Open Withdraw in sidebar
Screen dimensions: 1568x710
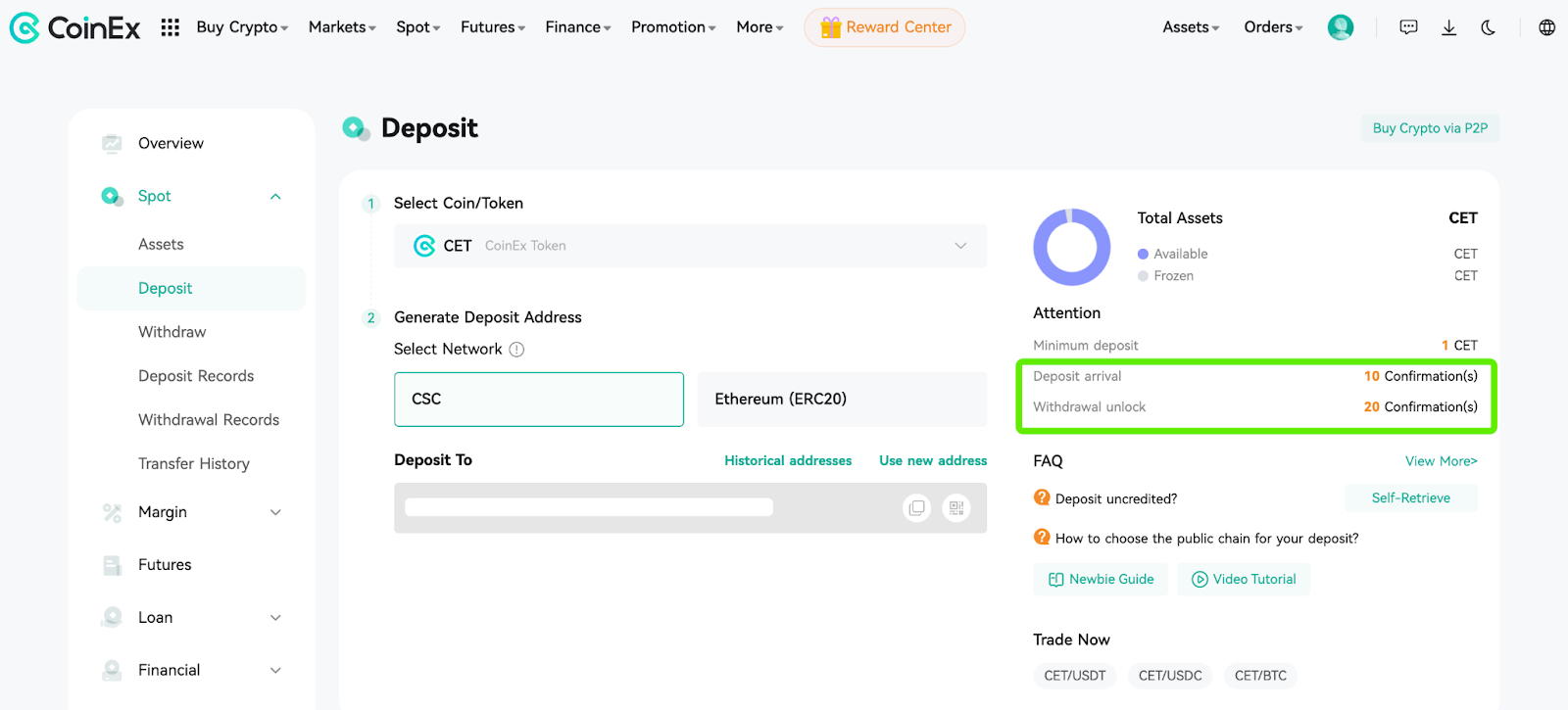point(172,332)
